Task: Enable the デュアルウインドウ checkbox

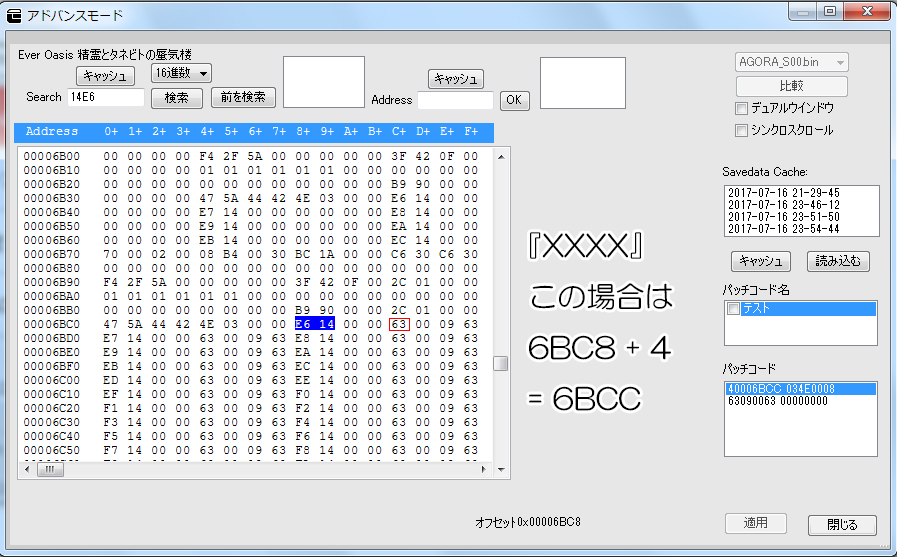Action: pos(741,108)
